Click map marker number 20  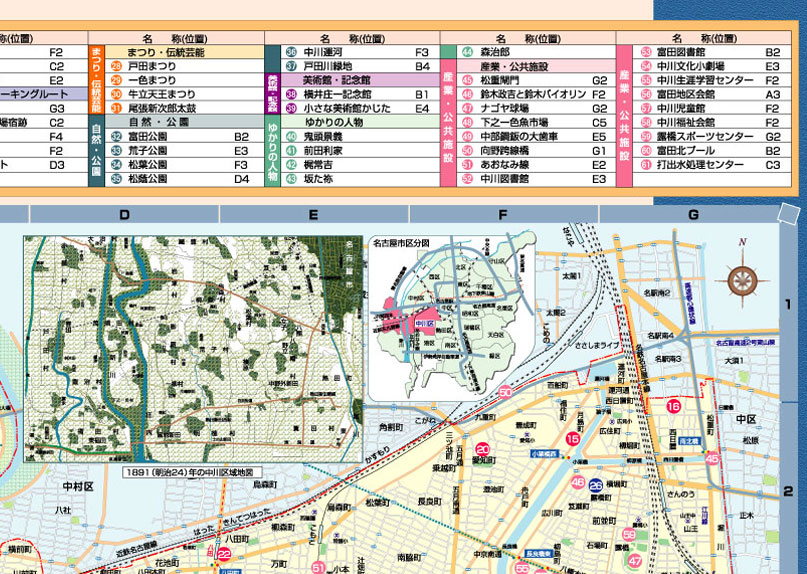point(482,449)
